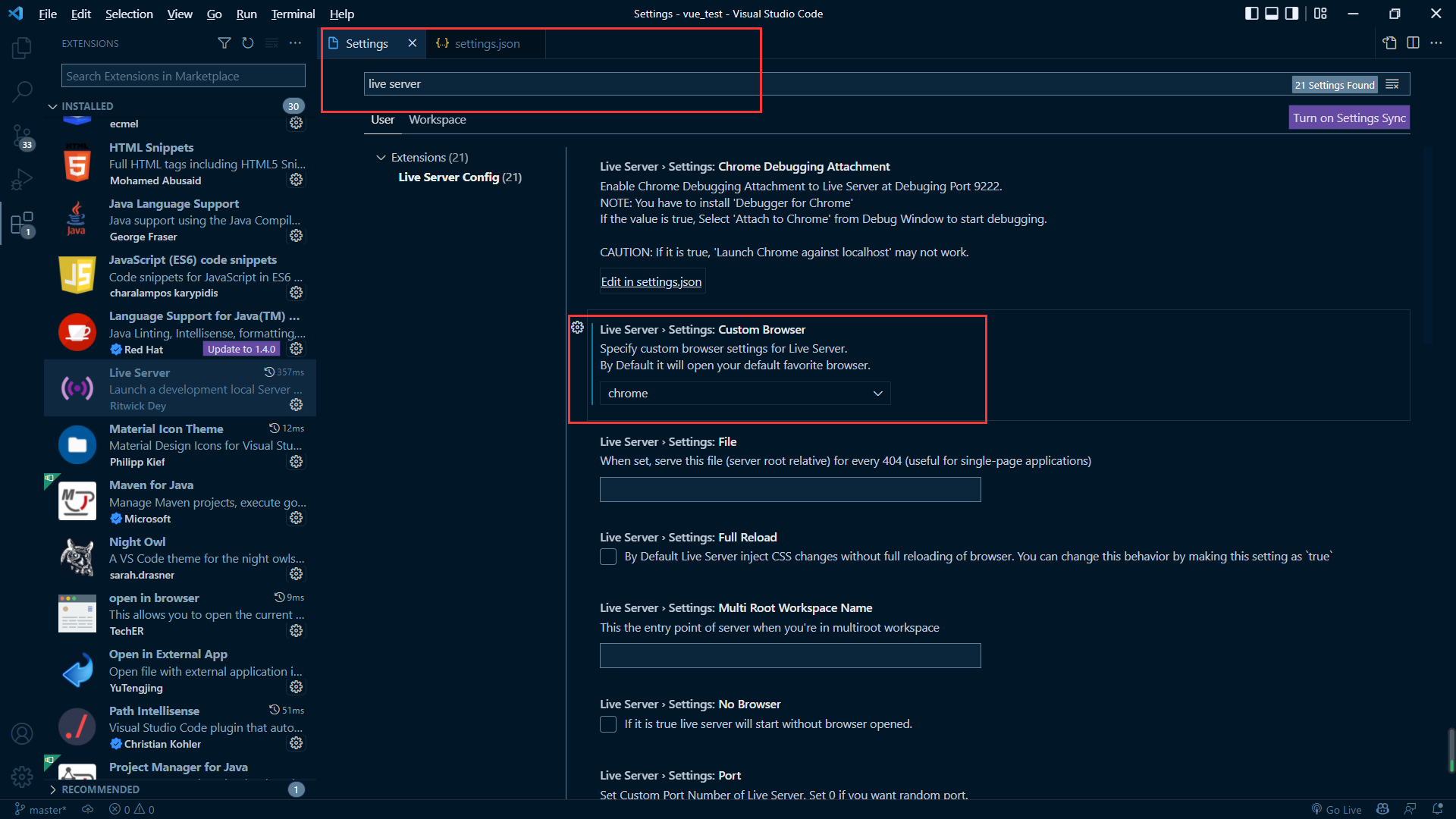The width and height of the screenshot is (1456, 819).
Task: Click the master branch status bar item
Action: click(x=40, y=809)
